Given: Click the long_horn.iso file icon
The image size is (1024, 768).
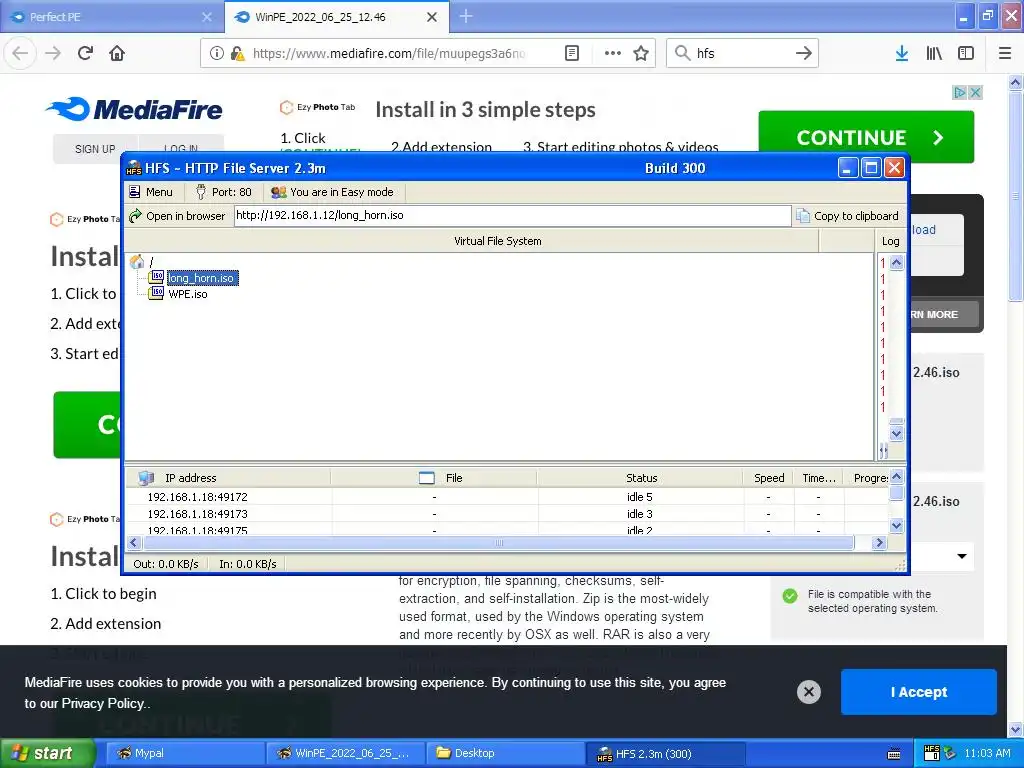Looking at the screenshot, I should pos(157,277).
